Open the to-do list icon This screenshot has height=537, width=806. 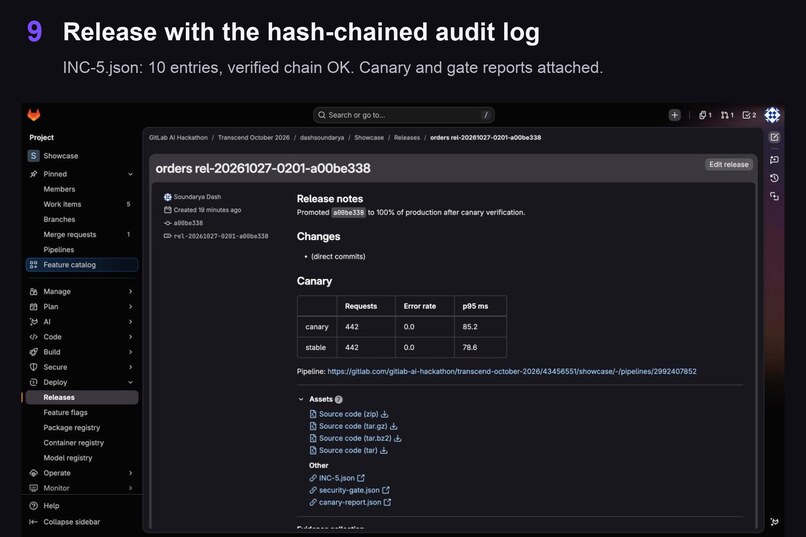click(x=749, y=115)
